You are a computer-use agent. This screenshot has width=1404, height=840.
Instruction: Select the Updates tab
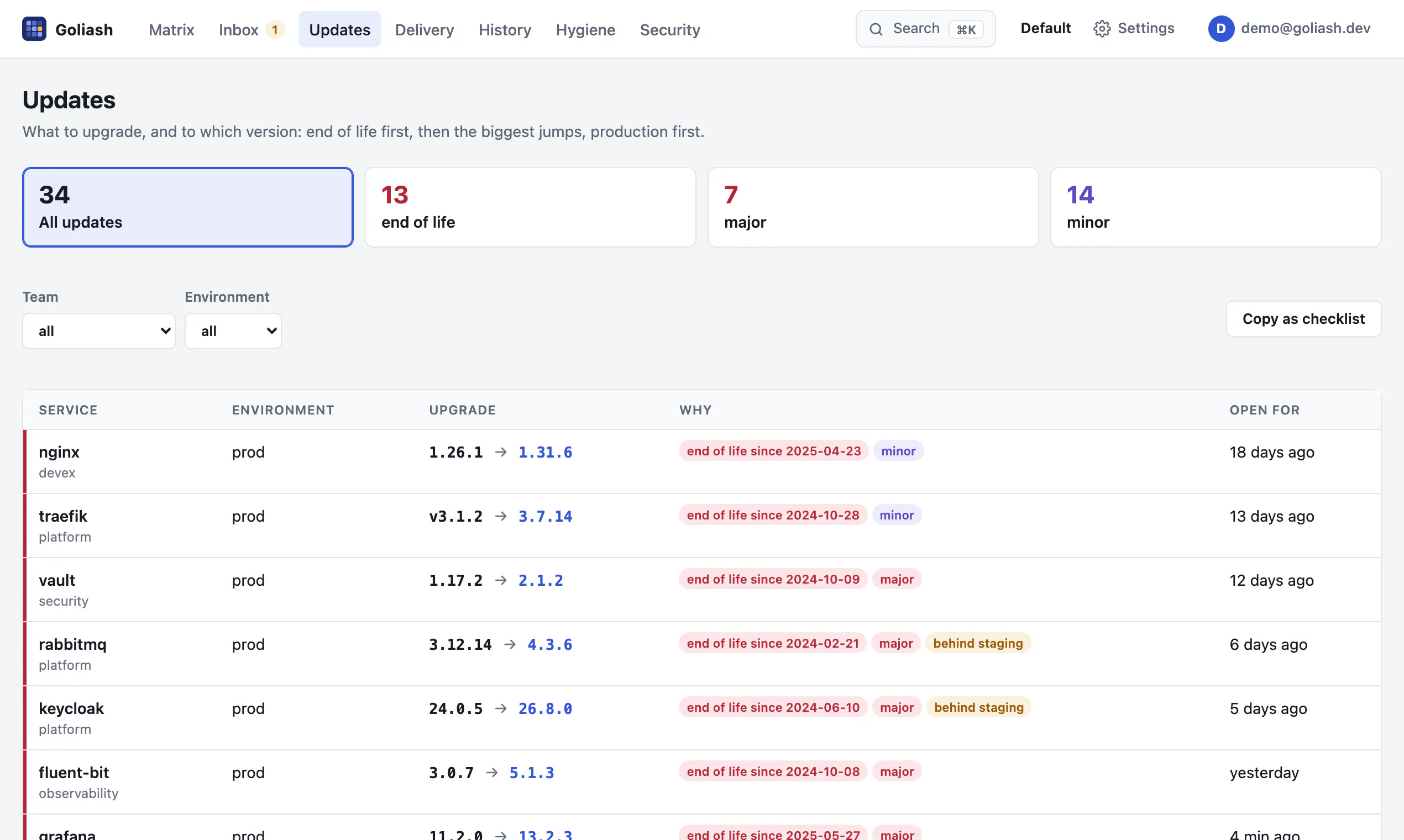[340, 29]
